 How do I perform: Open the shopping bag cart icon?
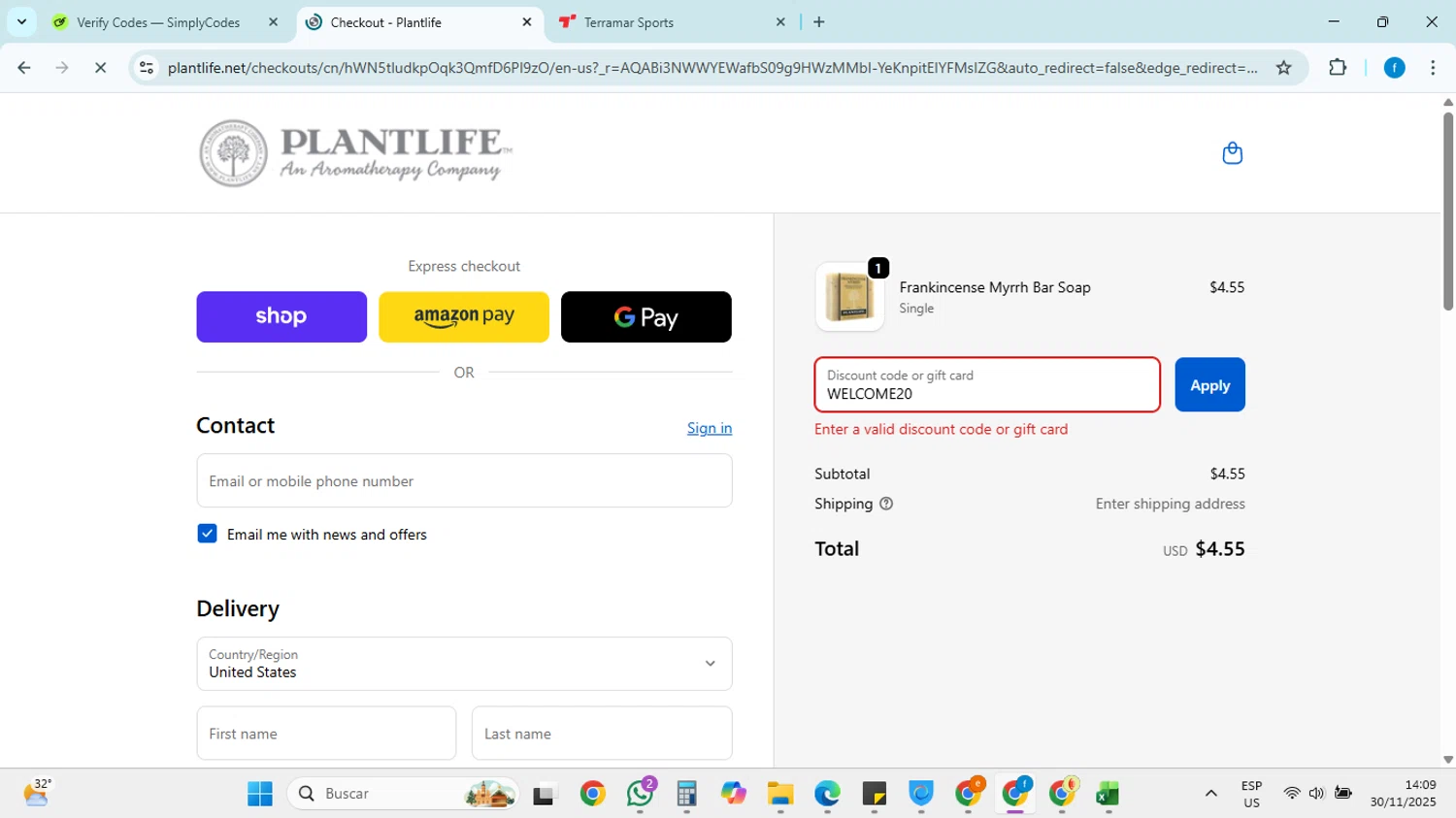click(1232, 153)
